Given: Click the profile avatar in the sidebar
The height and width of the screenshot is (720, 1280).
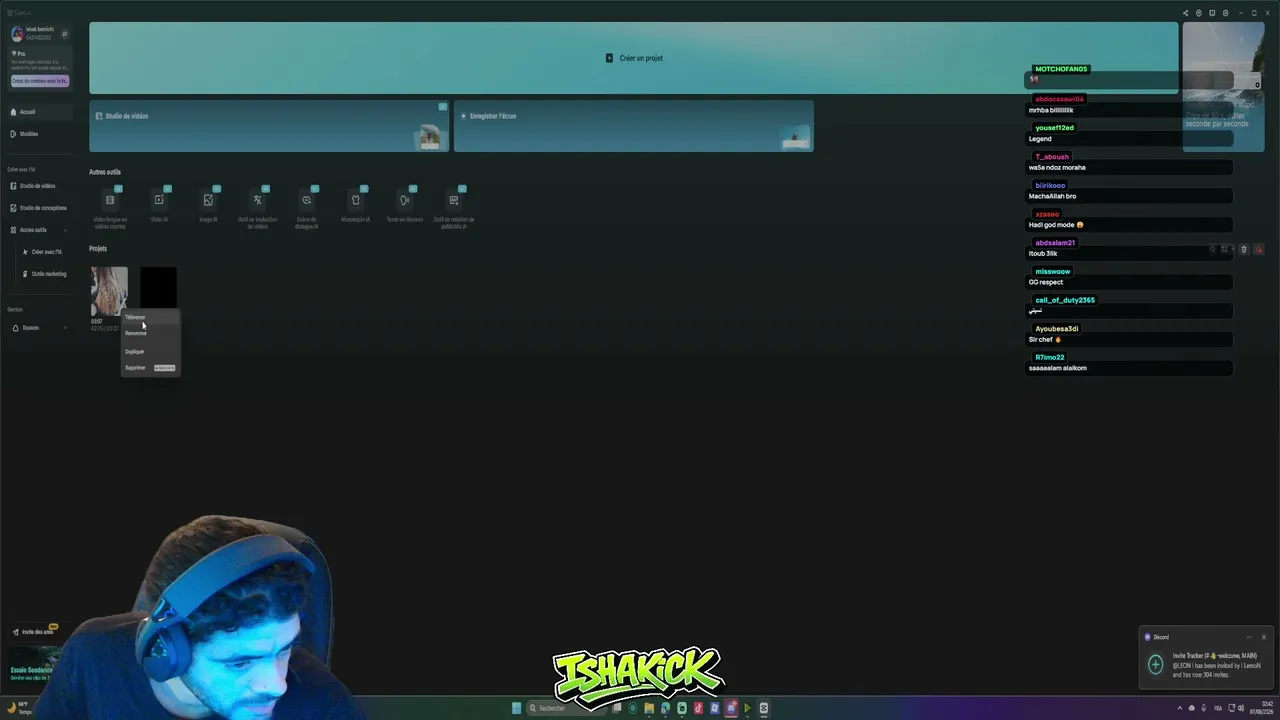Looking at the screenshot, I should [x=17, y=34].
